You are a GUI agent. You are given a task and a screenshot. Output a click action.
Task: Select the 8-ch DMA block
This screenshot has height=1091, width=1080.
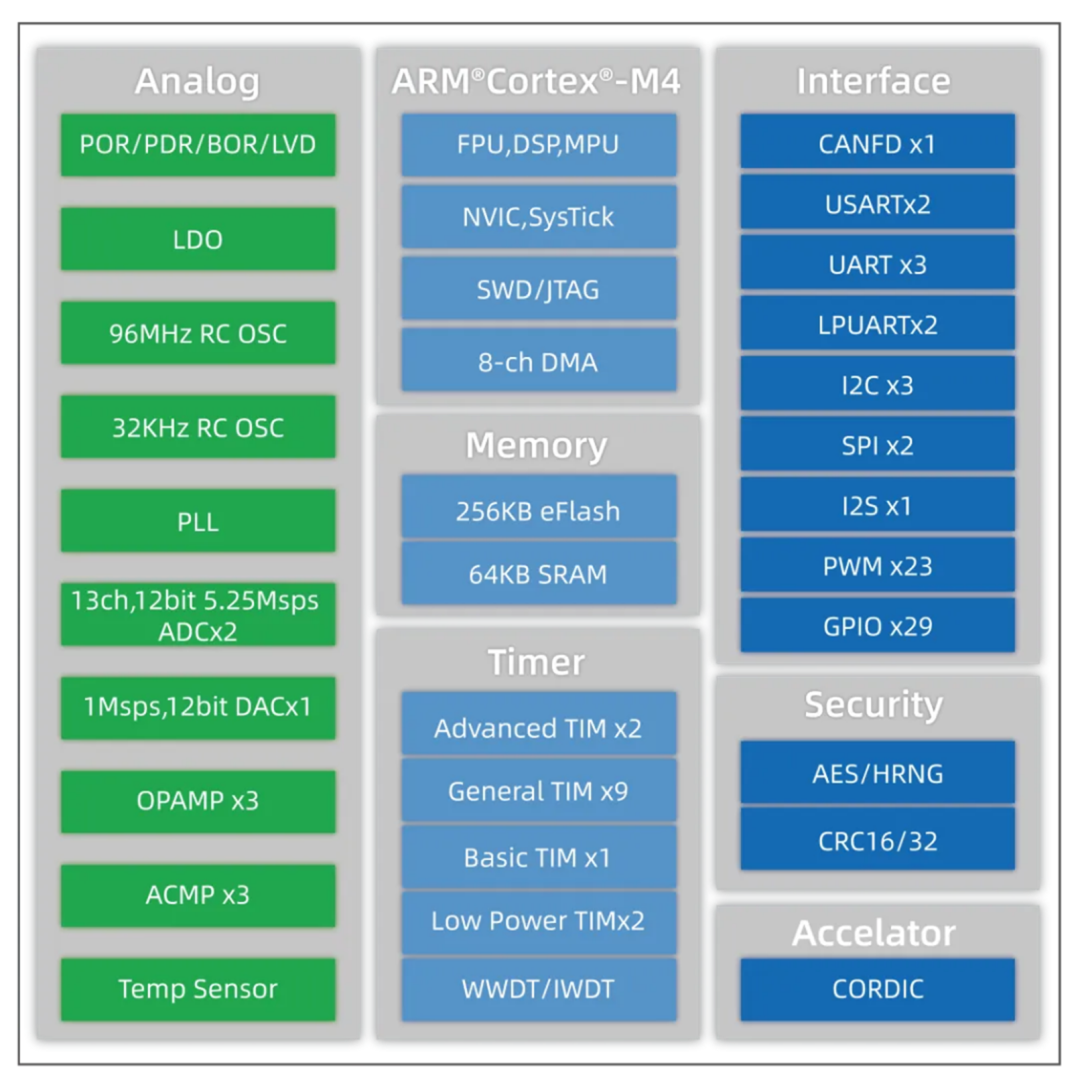point(539,361)
